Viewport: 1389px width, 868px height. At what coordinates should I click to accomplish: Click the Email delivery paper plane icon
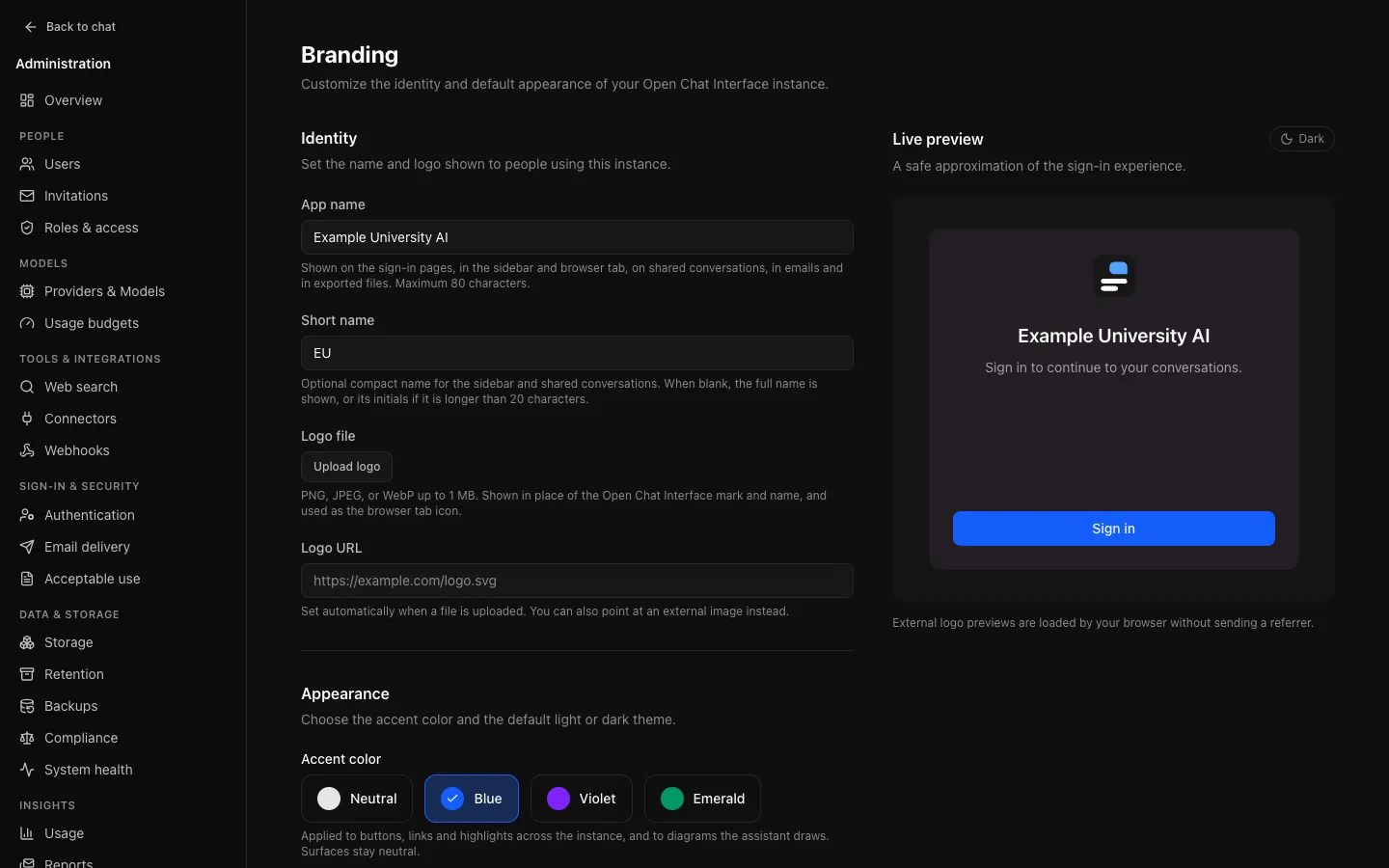tap(27, 547)
